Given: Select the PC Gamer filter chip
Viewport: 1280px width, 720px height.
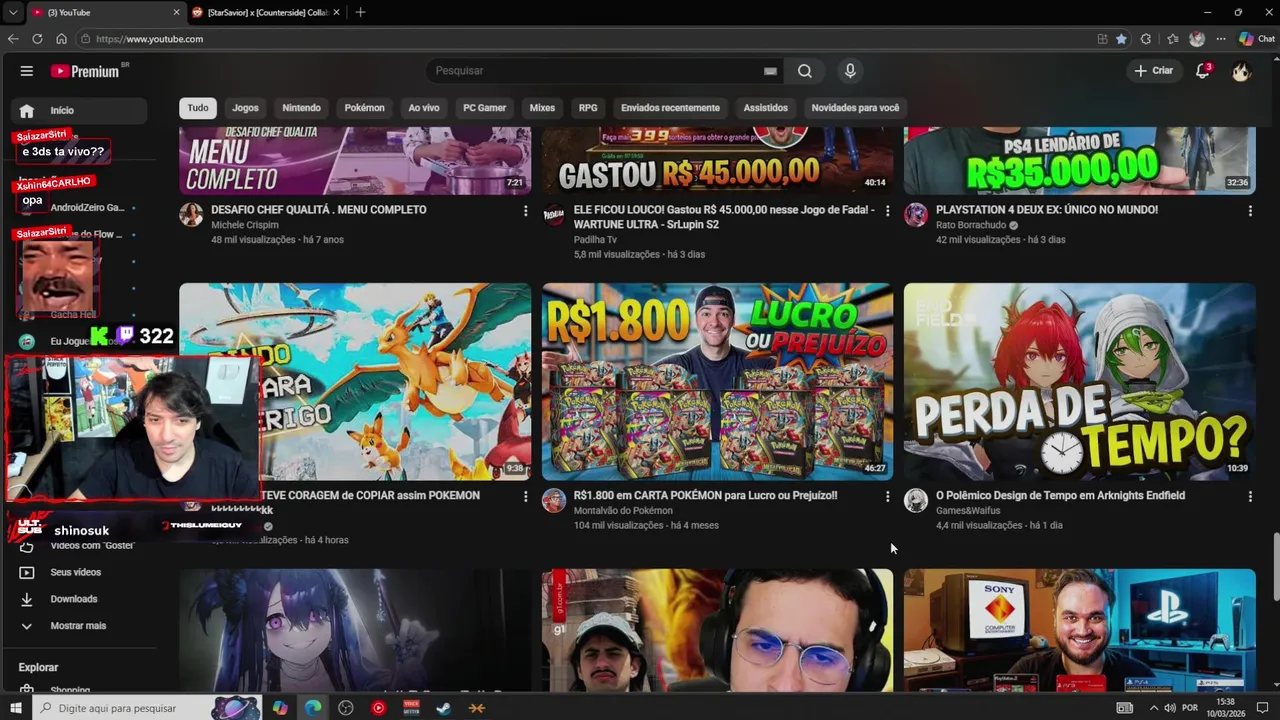Looking at the screenshot, I should pyautogui.click(x=484, y=108).
